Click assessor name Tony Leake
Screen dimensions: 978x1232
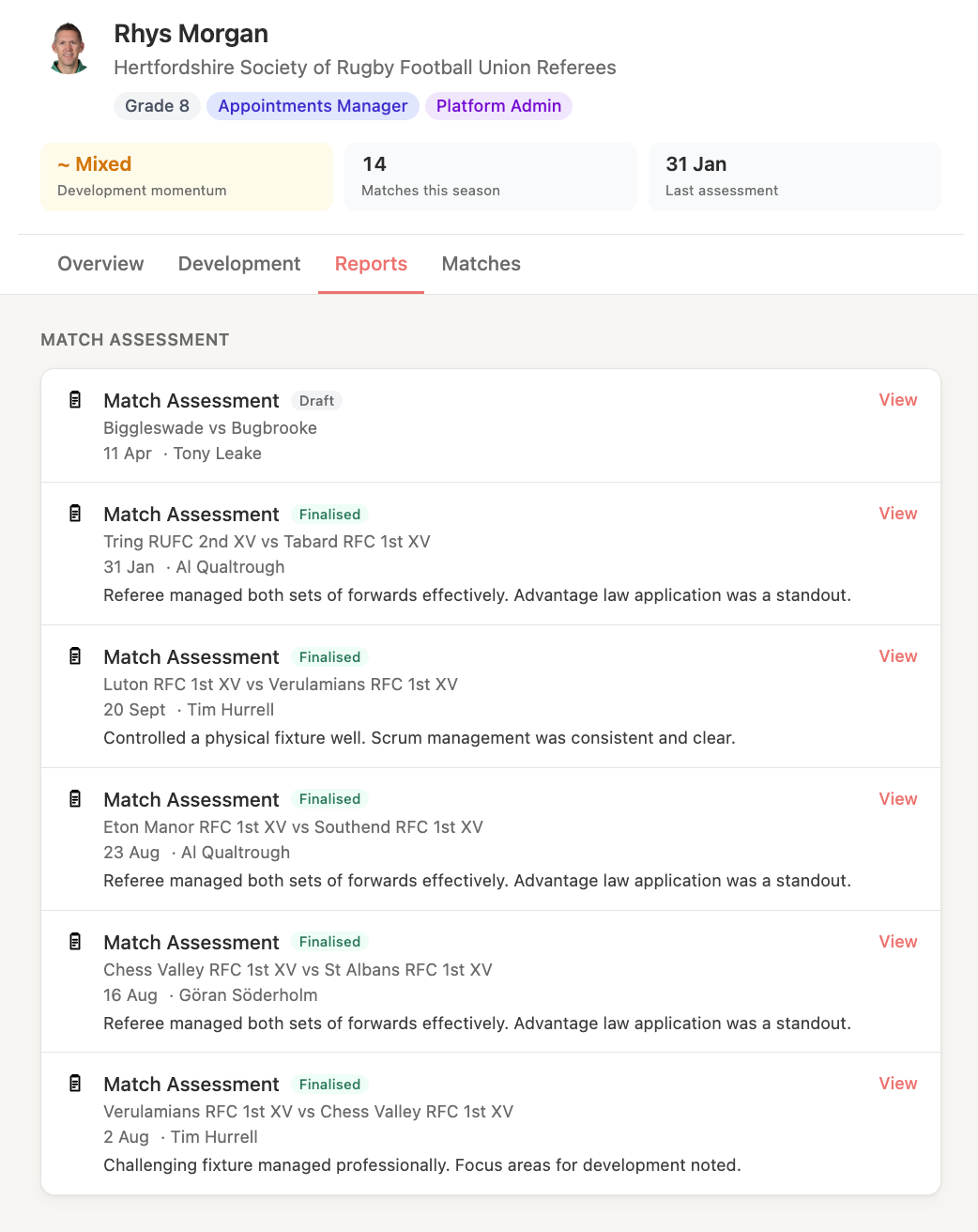pos(217,454)
